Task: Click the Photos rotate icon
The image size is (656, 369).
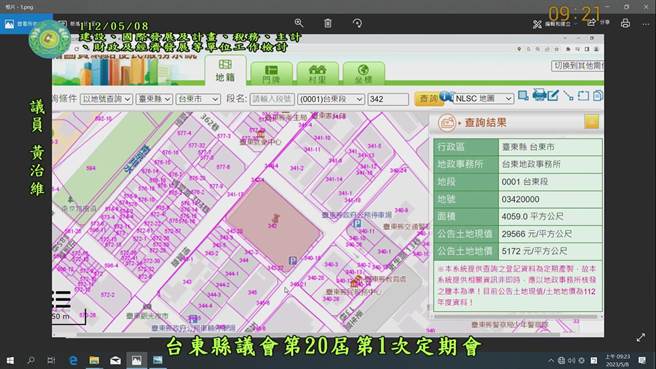Action: tap(357, 23)
